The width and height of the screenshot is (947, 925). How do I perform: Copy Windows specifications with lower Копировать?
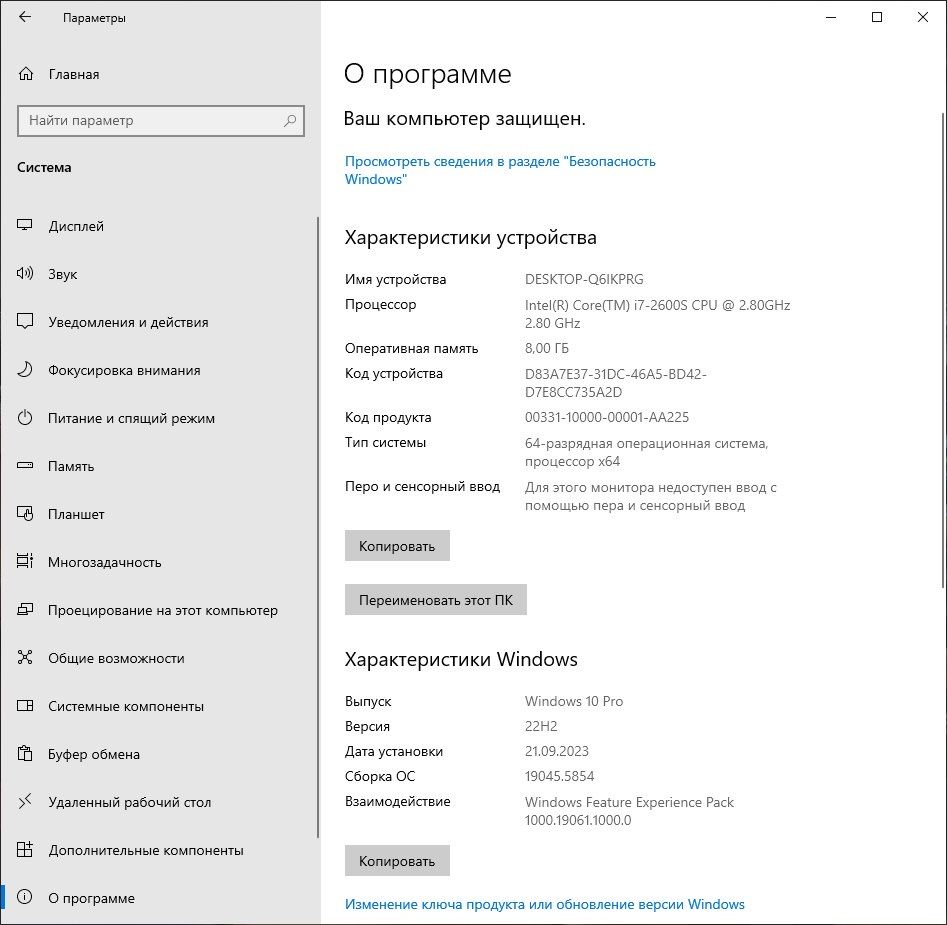[397, 860]
